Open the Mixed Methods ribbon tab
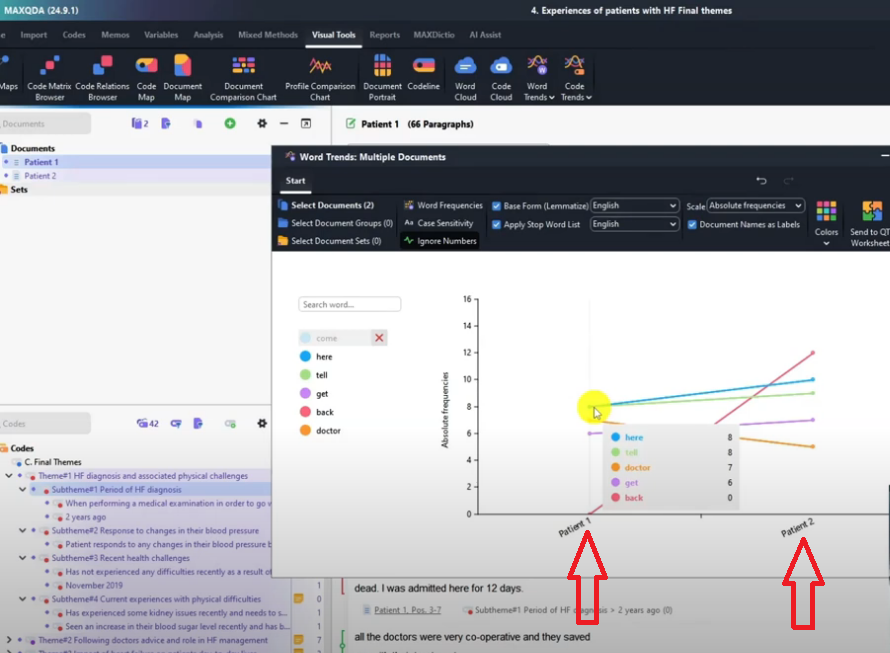Viewport: 890px width, 653px height. 268,35
